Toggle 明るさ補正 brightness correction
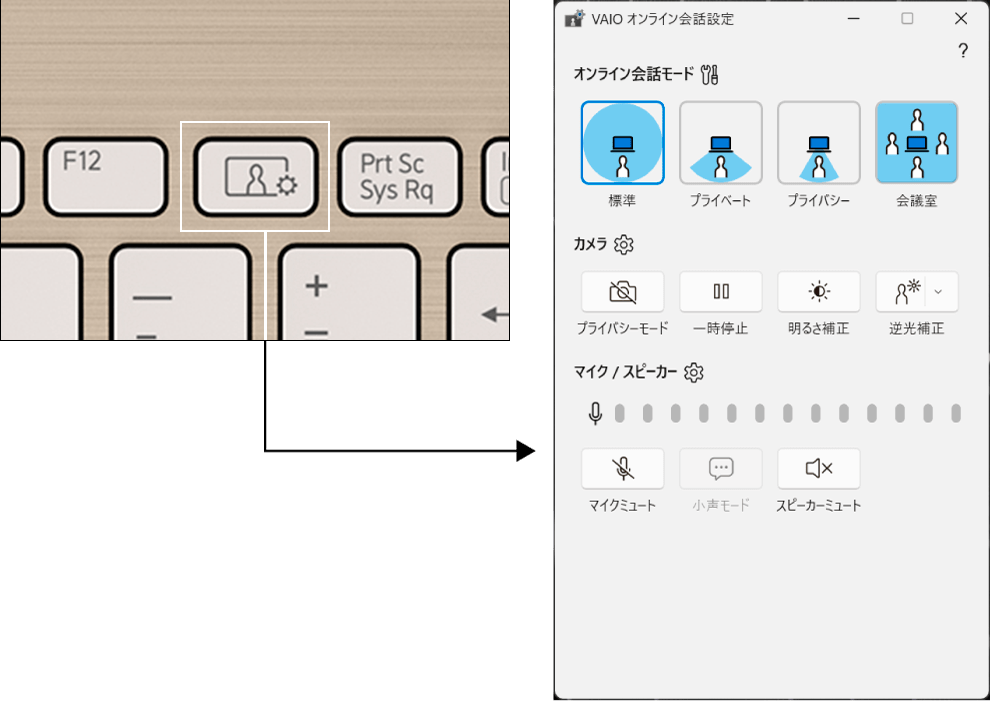The image size is (990, 701). (819, 291)
